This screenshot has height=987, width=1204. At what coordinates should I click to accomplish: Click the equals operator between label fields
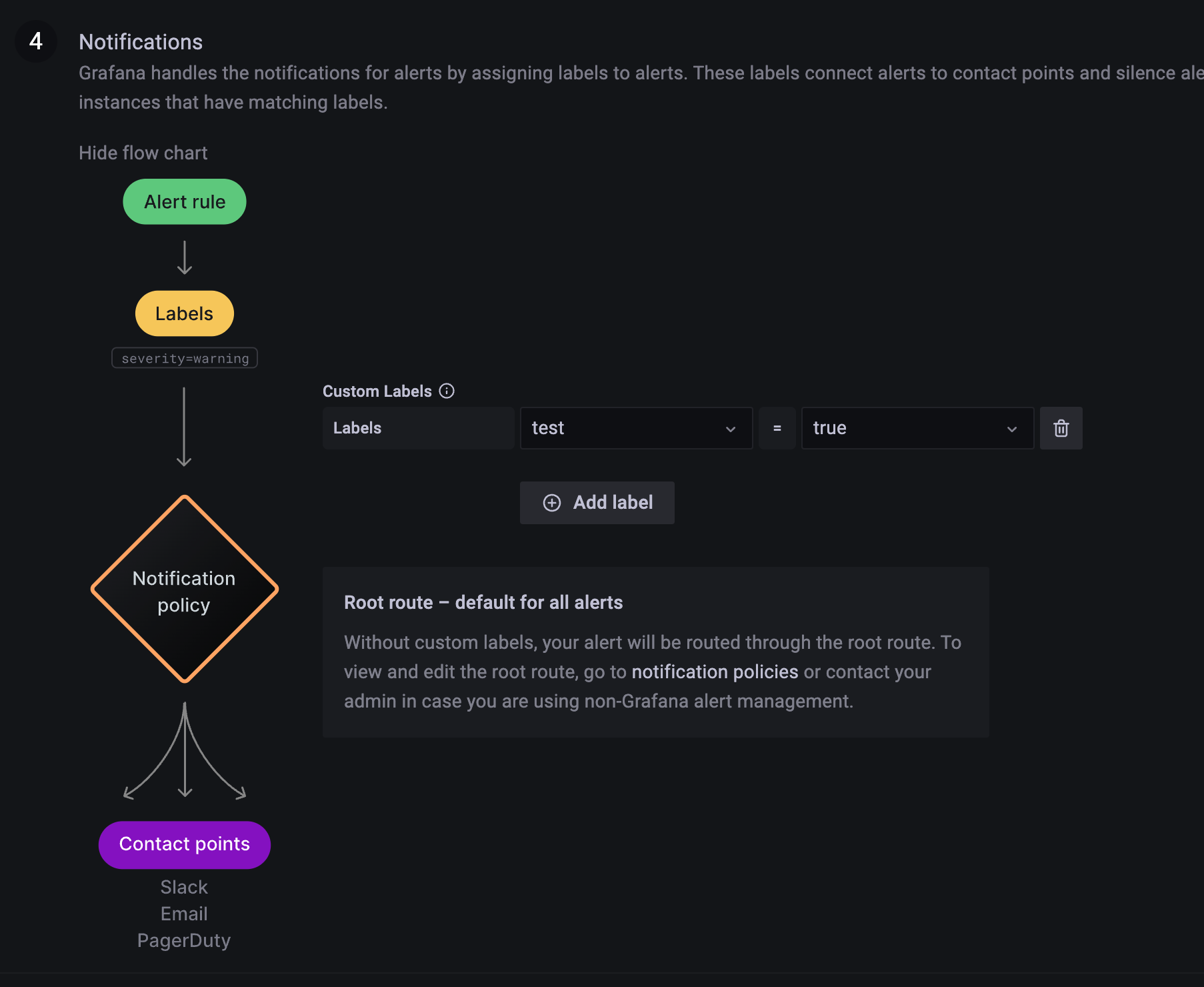pos(777,428)
